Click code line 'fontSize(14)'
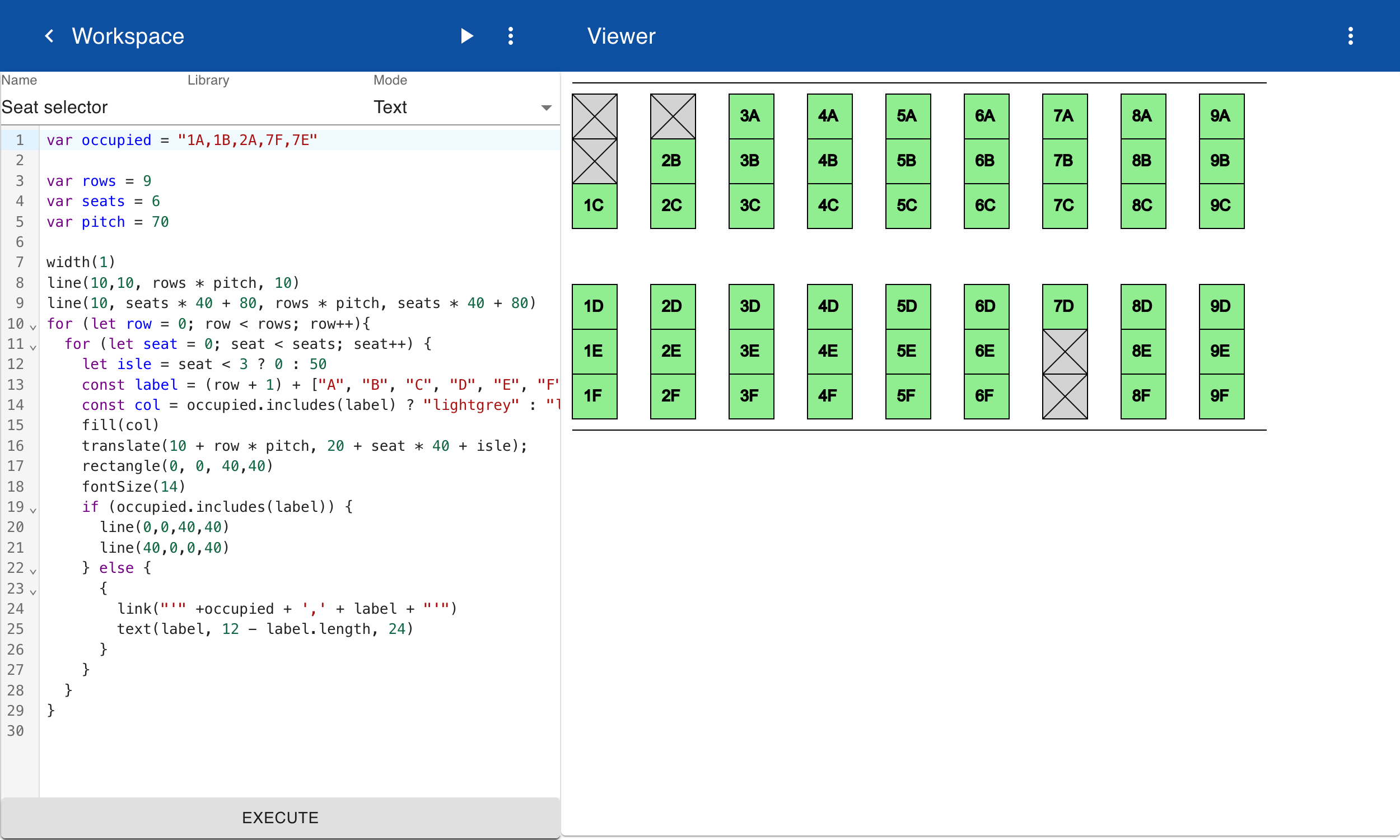This screenshot has height=840, width=1400. pos(133,486)
